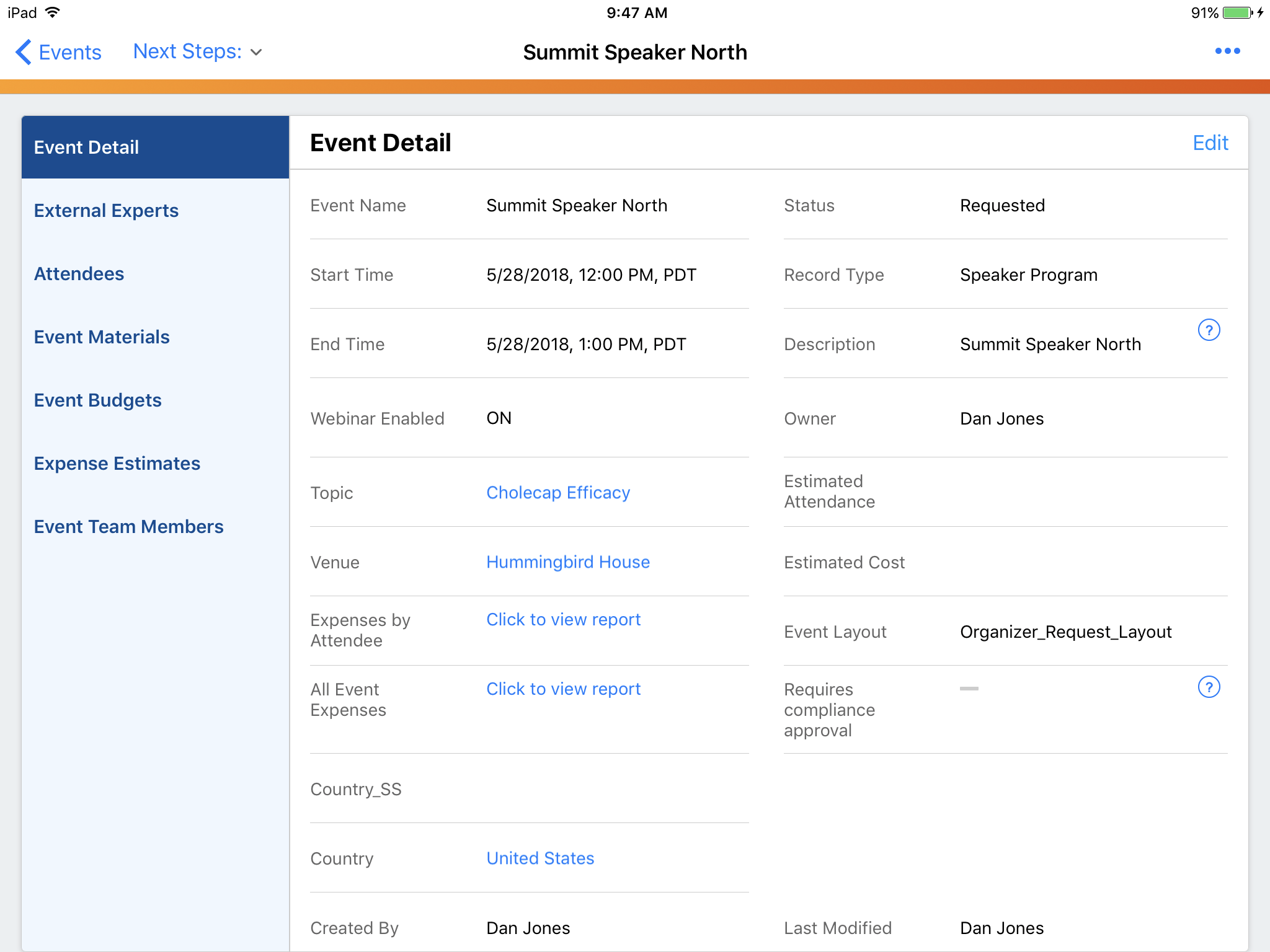Toggle the Requires compliance approval checkbox
The height and width of the screenshot is (952, 1270).
tap(969, 689)
